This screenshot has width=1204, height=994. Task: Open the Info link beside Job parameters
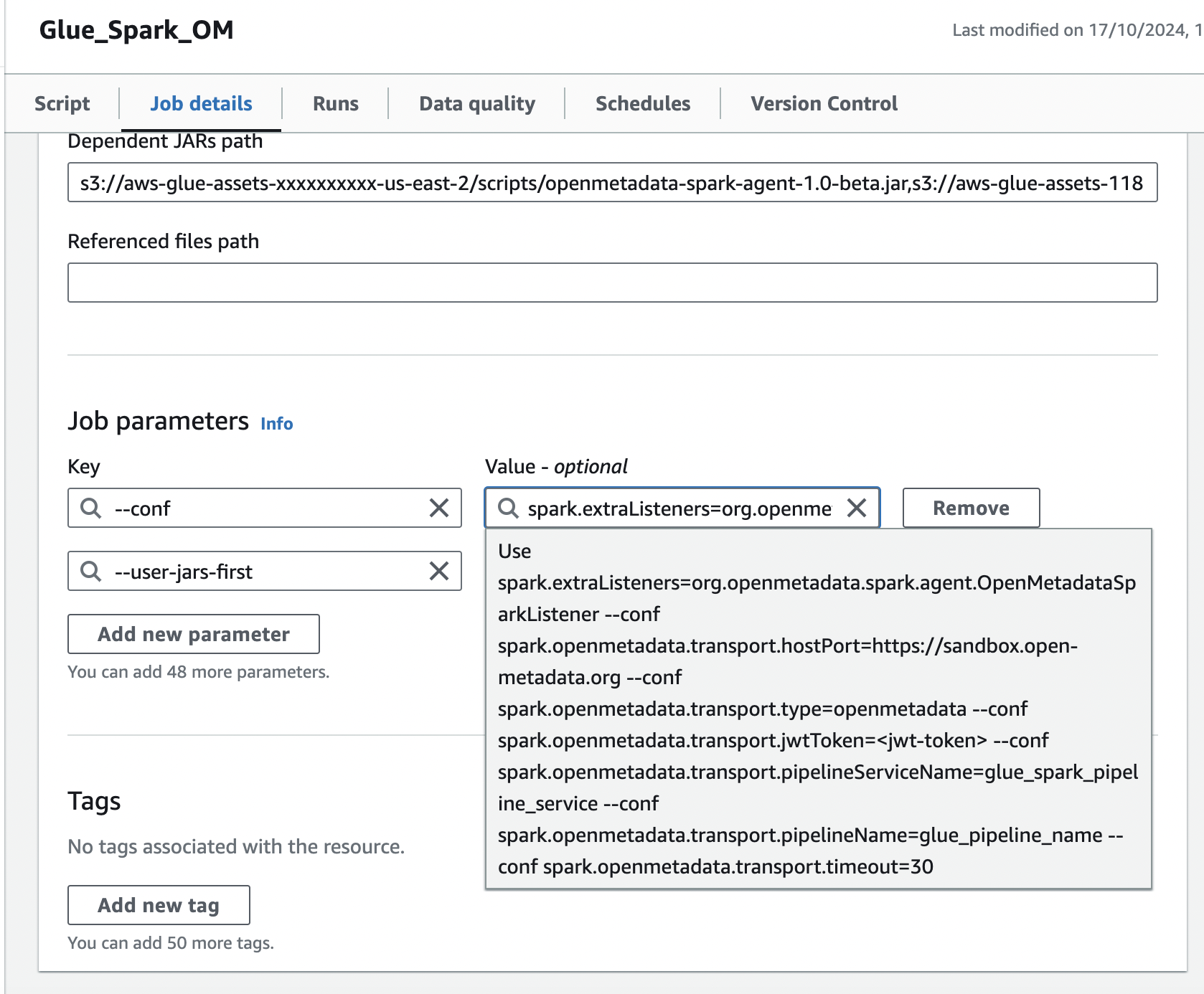pyautogui.click(x=276, y=424)
